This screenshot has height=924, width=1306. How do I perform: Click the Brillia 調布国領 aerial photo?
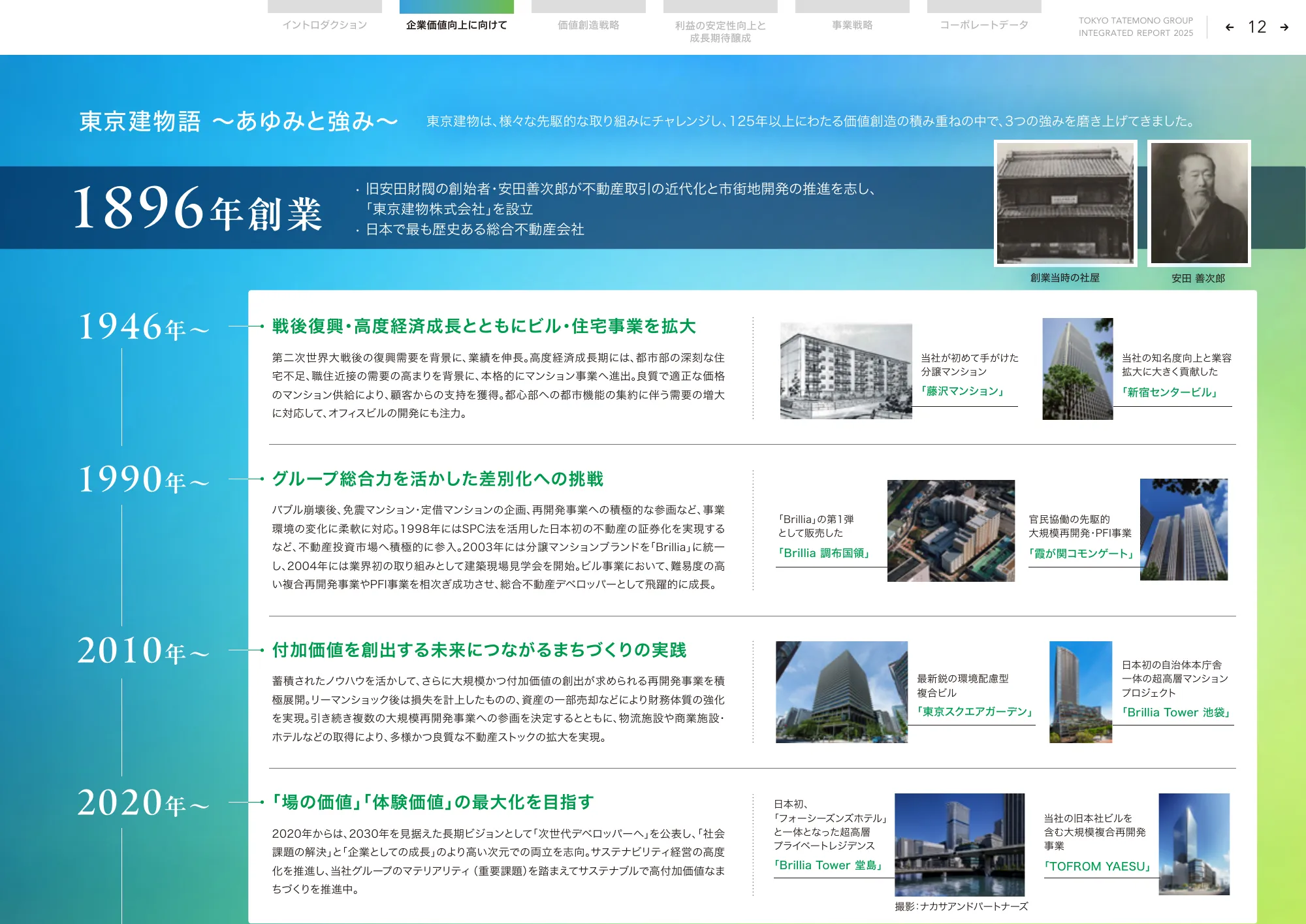coord(951,530)
